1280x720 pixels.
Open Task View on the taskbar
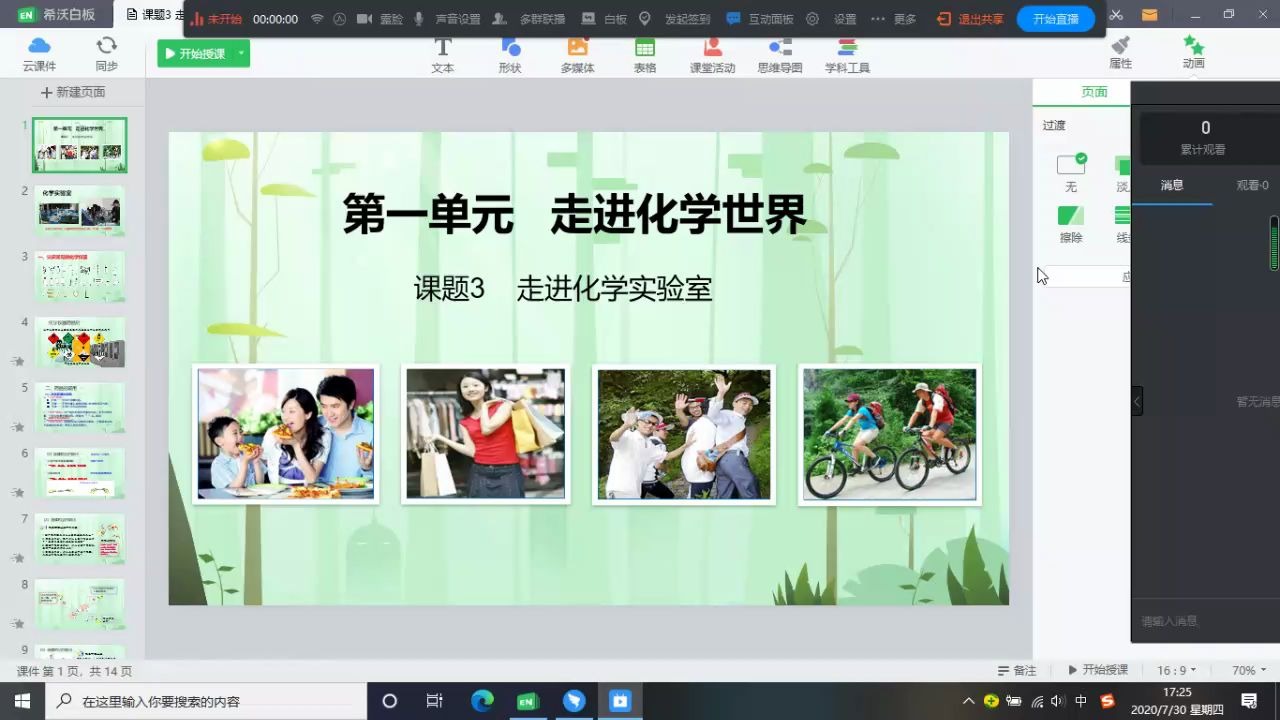(x=434, y=701)
